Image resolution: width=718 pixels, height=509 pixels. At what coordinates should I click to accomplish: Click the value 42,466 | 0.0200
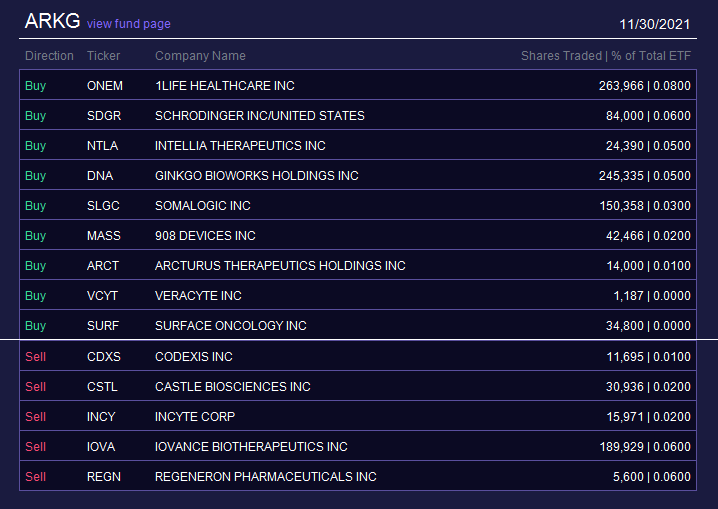pyautogui.click(x=648, y=236)
